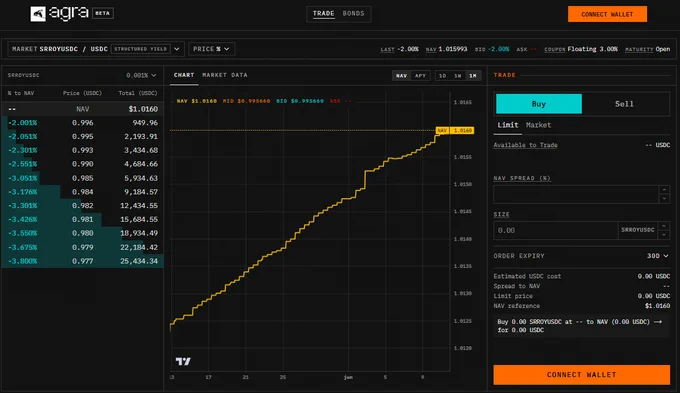Image resolution: width=680 pixels, height=393 pixels.
Task: Click the arrow icon in order summary
Action: point(658,322)
